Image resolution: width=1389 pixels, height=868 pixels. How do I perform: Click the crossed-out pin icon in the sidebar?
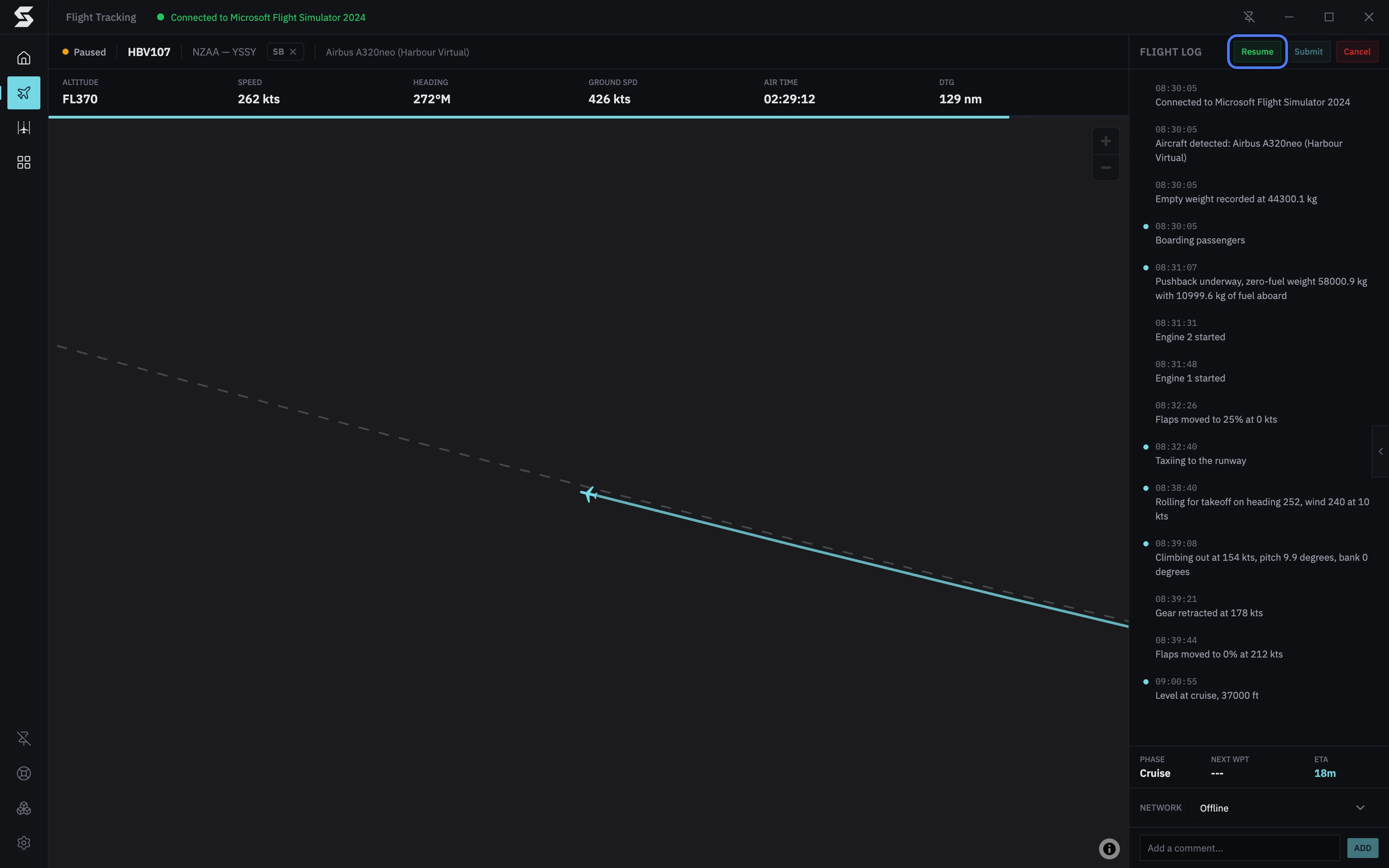click(x=23, y=738)
